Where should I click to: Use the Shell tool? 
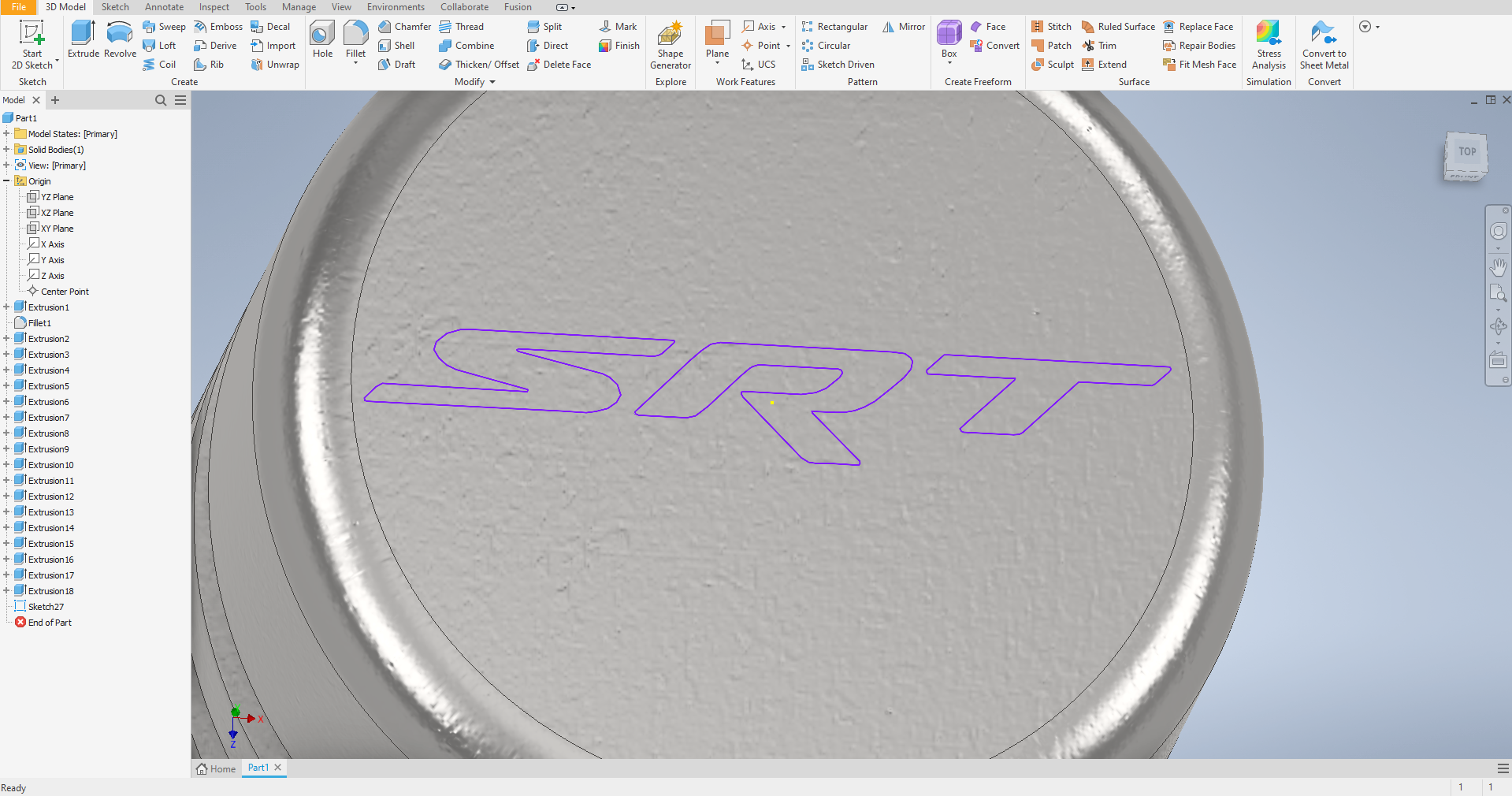396,46
